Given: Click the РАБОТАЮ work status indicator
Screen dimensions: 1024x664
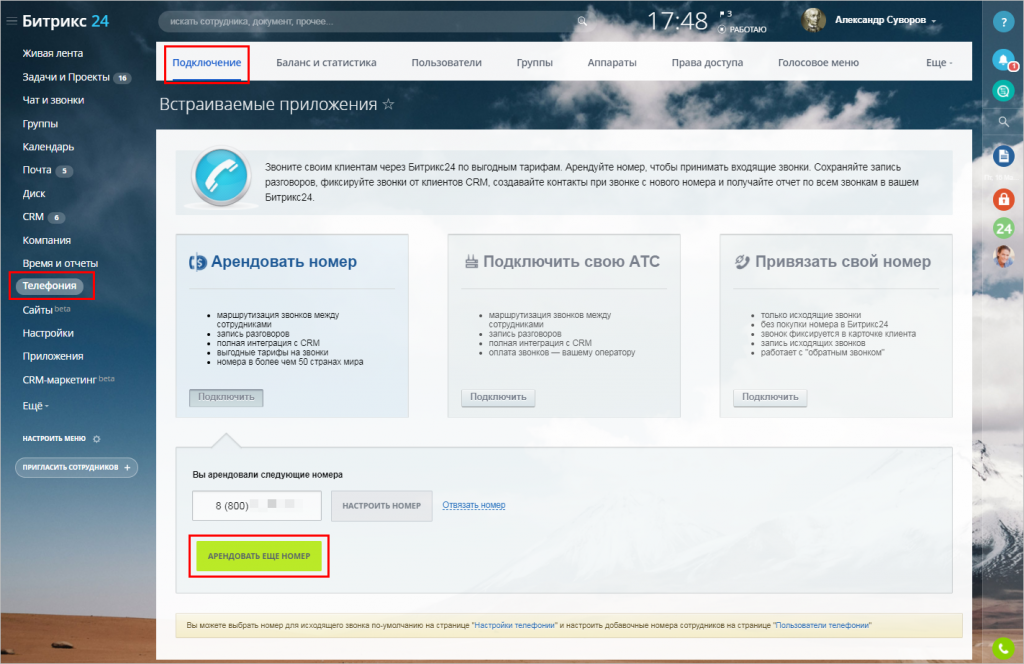Looking at the screenshot, I should pos(743,29).
